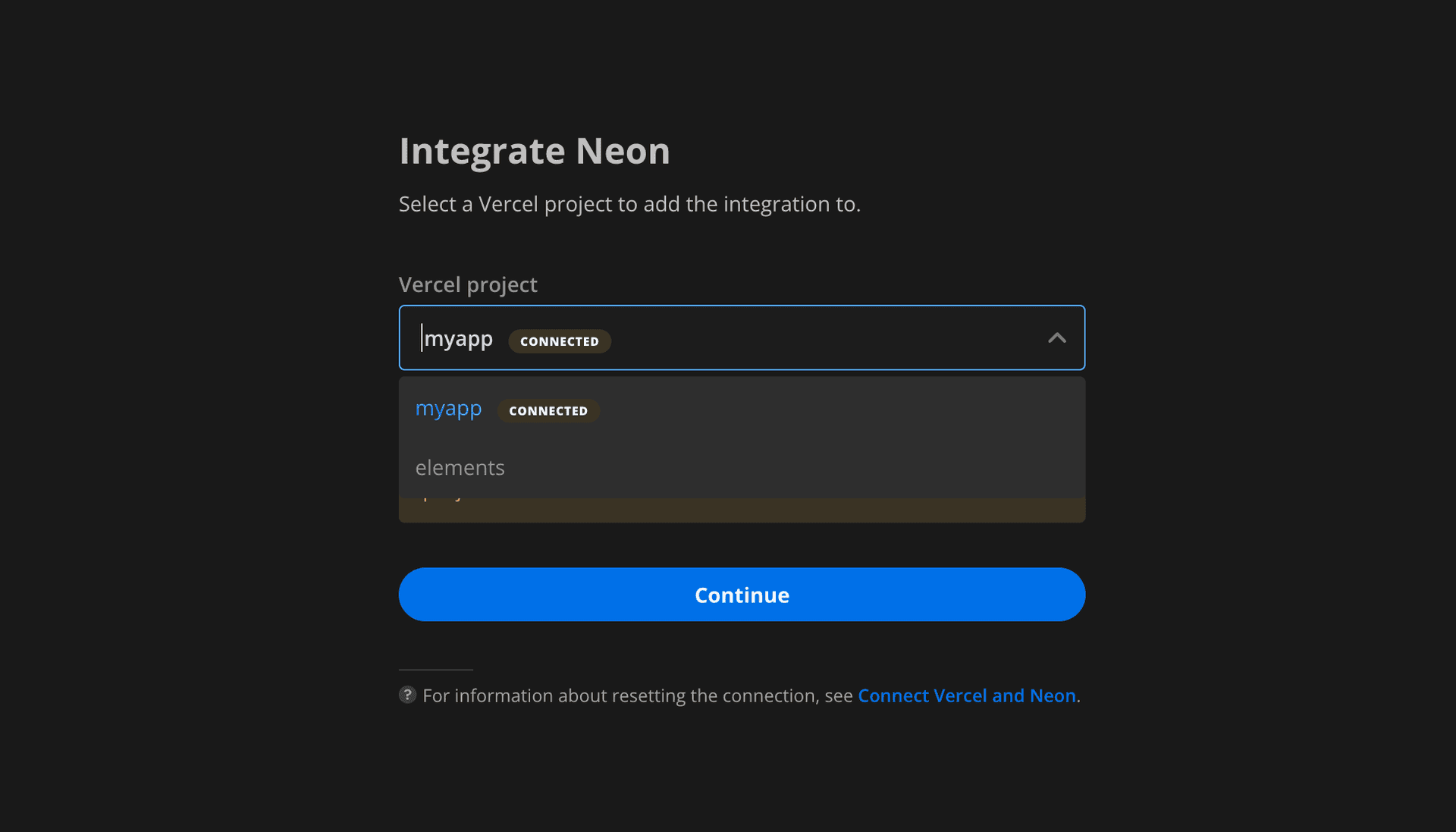Click the CONNECTED badge inside the input
Image resolution: width=1456 pixels, height=832 pixels.
(x=559, y=341)
